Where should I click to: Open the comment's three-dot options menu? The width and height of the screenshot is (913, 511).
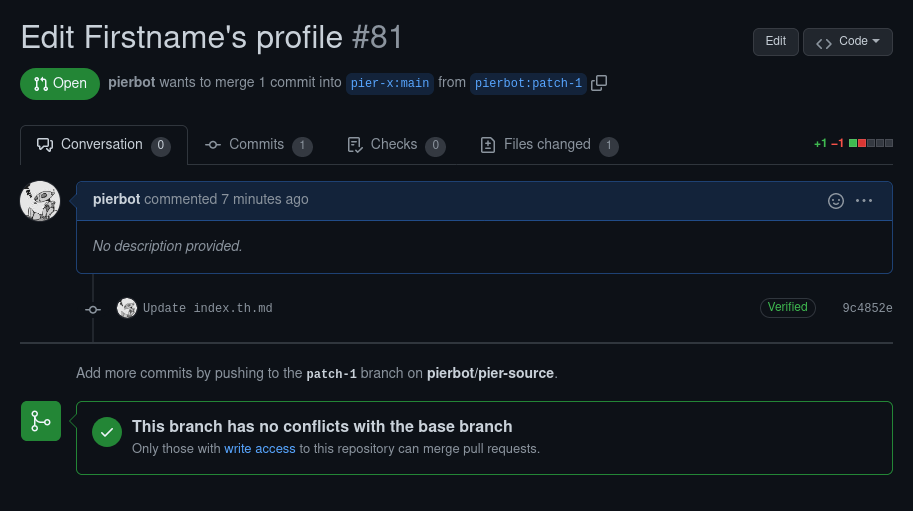pyautogui.click(x=864, y=201)
